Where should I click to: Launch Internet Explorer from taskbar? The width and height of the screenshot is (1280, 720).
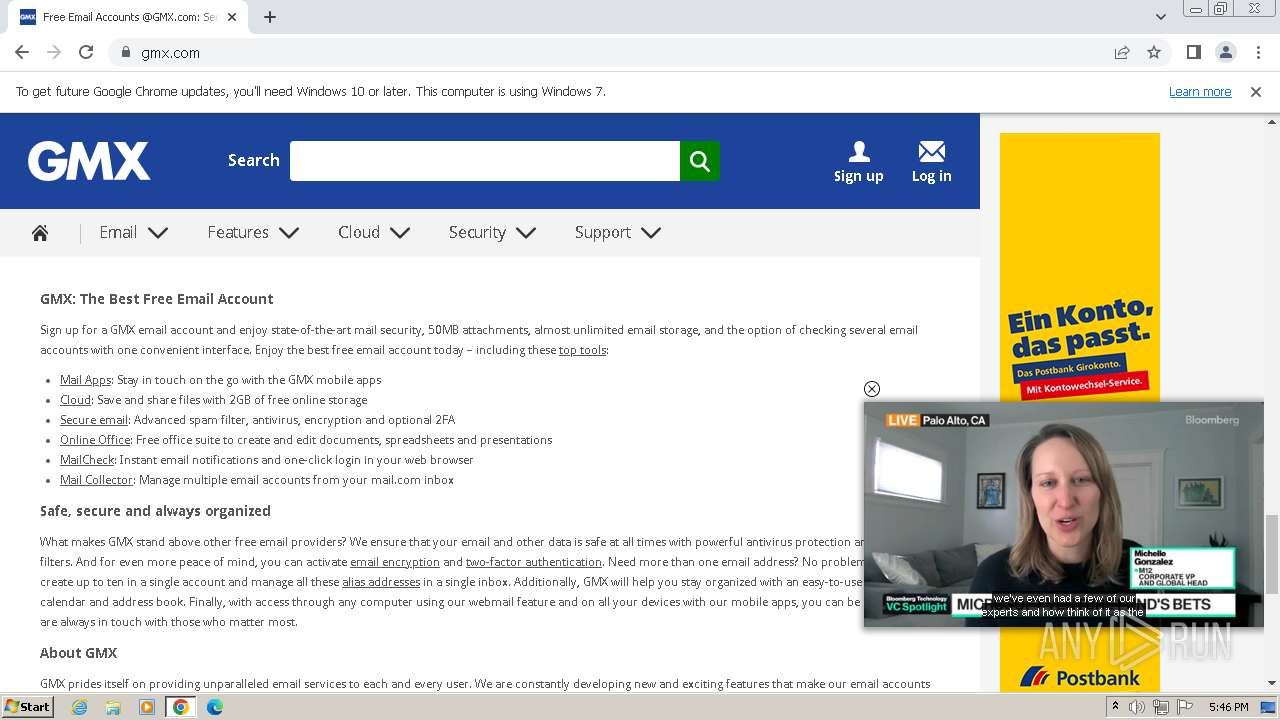pyautogui.click(x=79, y=707)
